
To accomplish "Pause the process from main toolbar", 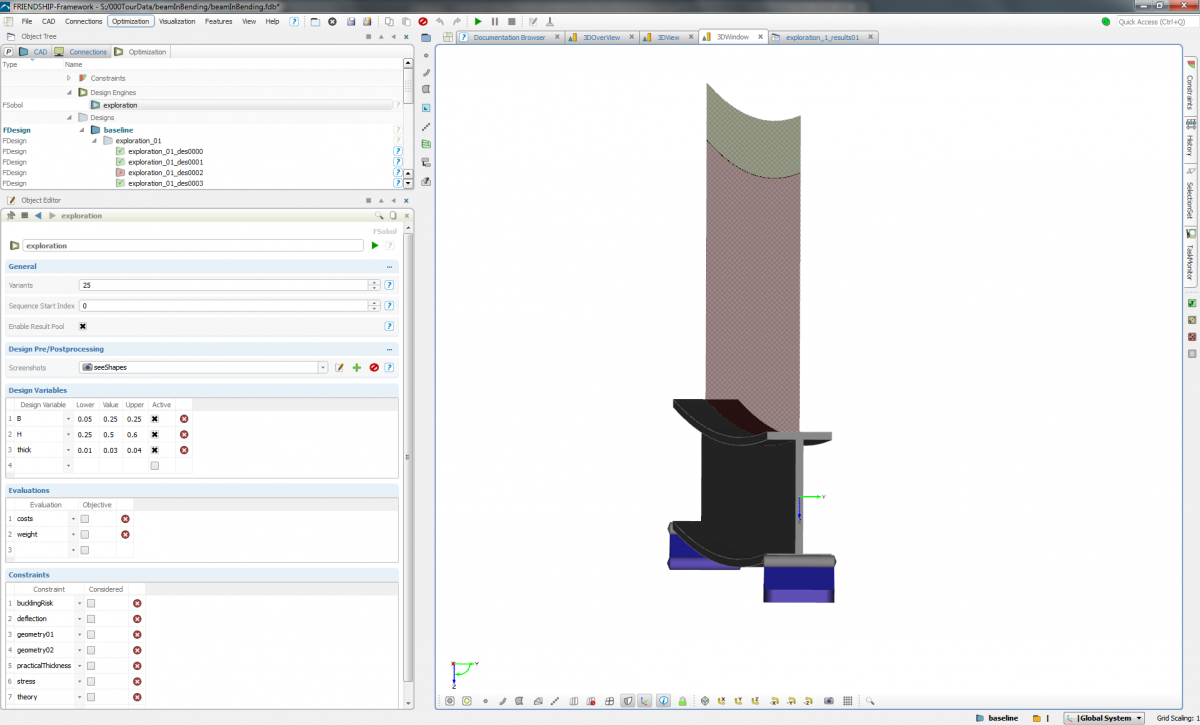I will coord(494,21).
